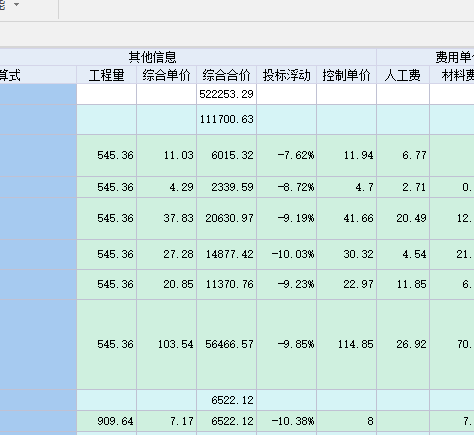Screen dimensions: 474x435
Task: Select control price cell 4.7
Action: (347, 187)
